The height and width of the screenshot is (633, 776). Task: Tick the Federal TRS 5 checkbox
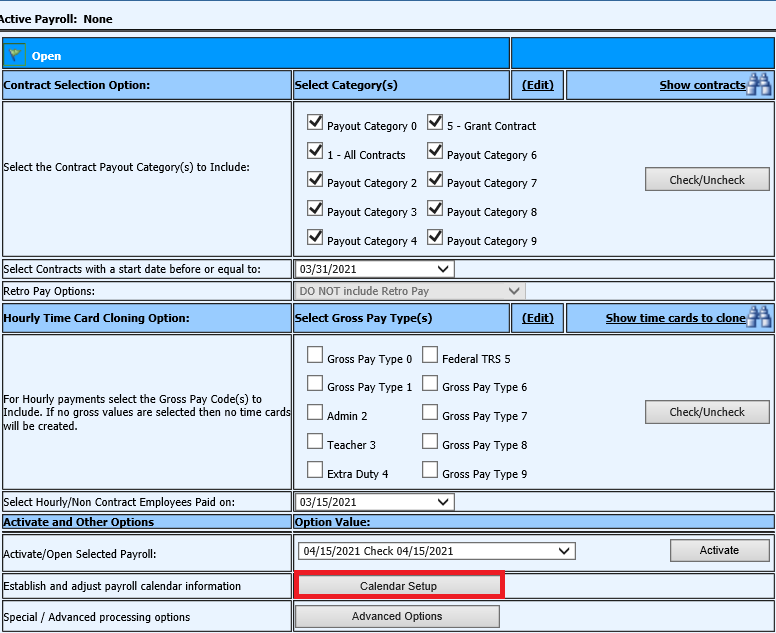pos(430,355)
